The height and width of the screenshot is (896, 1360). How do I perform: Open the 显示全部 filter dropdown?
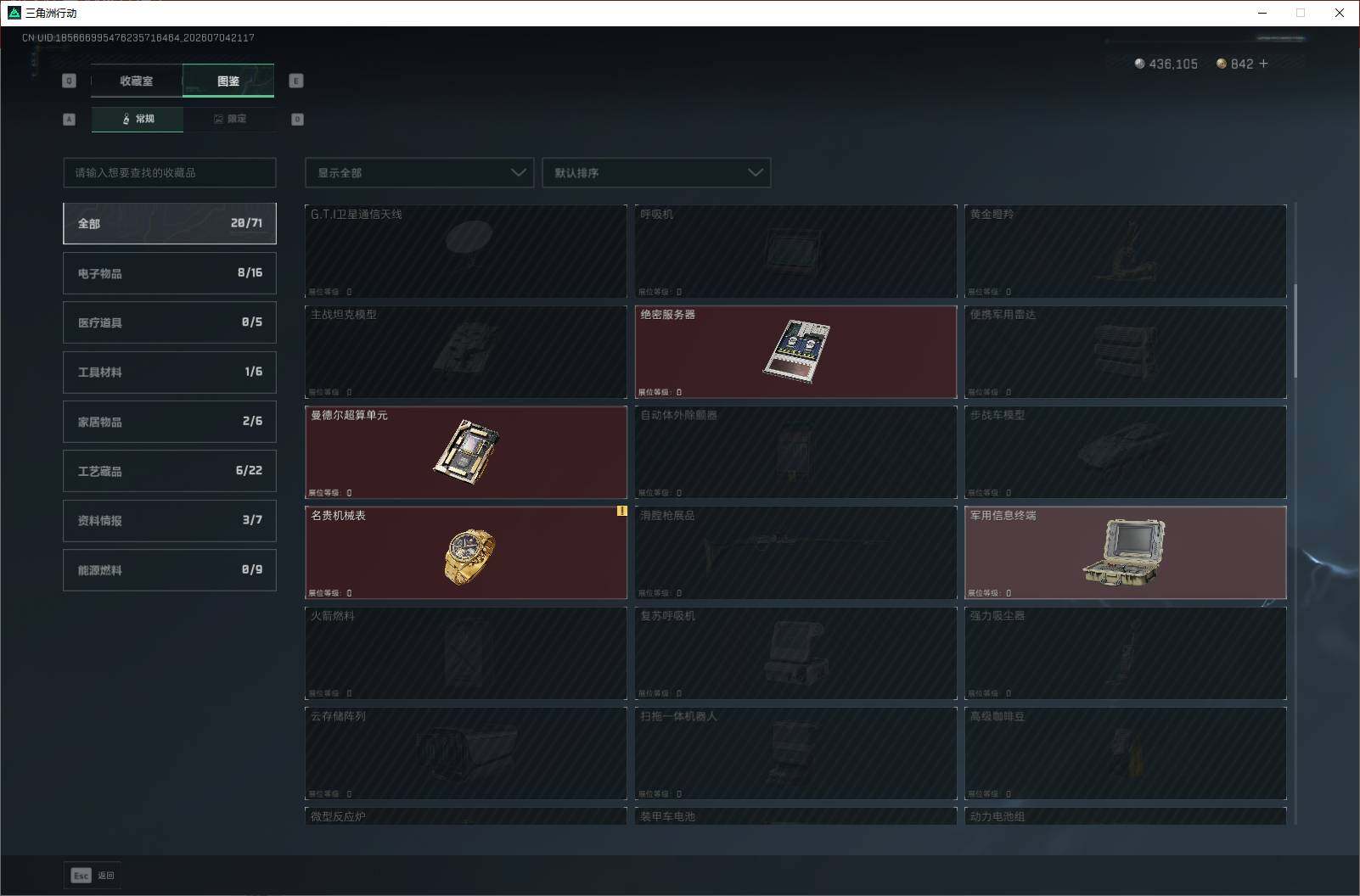click(x=419, y=172)
